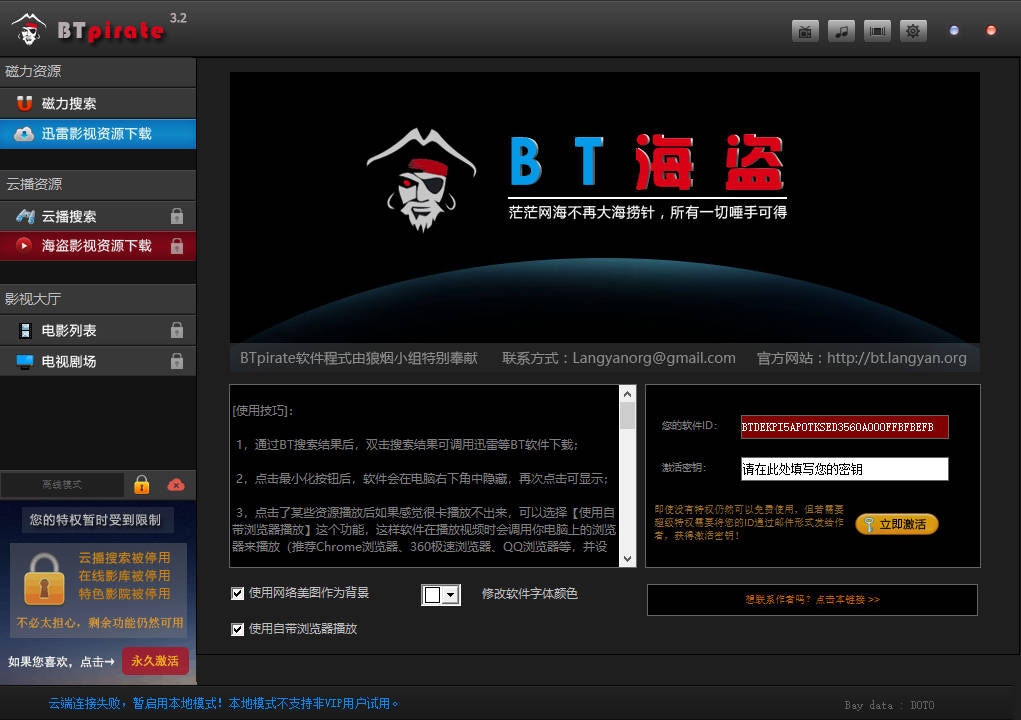Click the TV icon in top toolbar
The width and height of the screenshot is (1021, 720).
[805, 31]
